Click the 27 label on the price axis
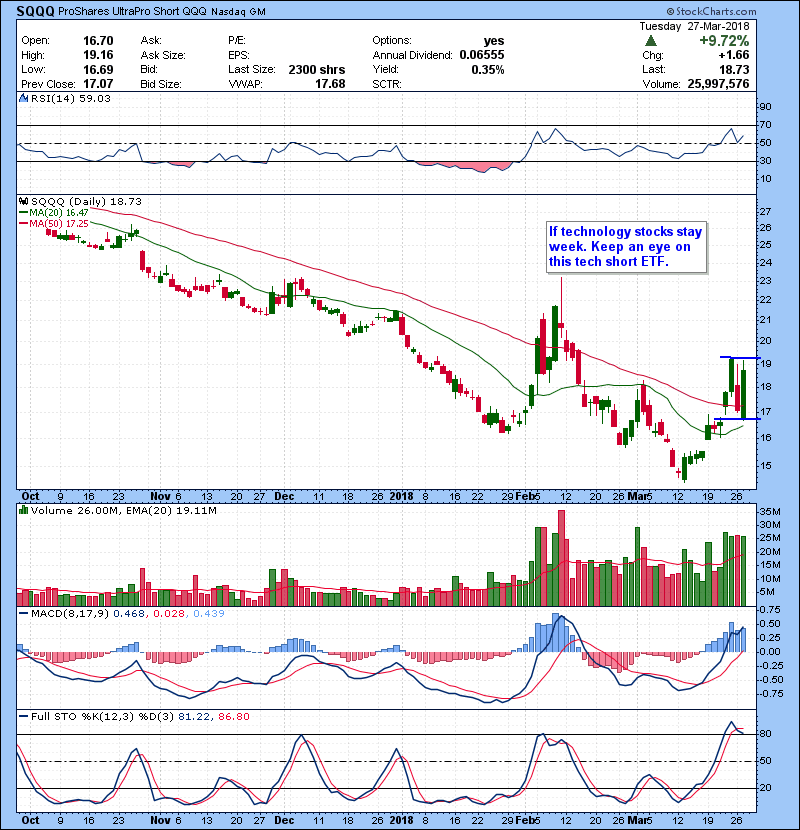Screen dimensions: 800x830 [765, 212]
